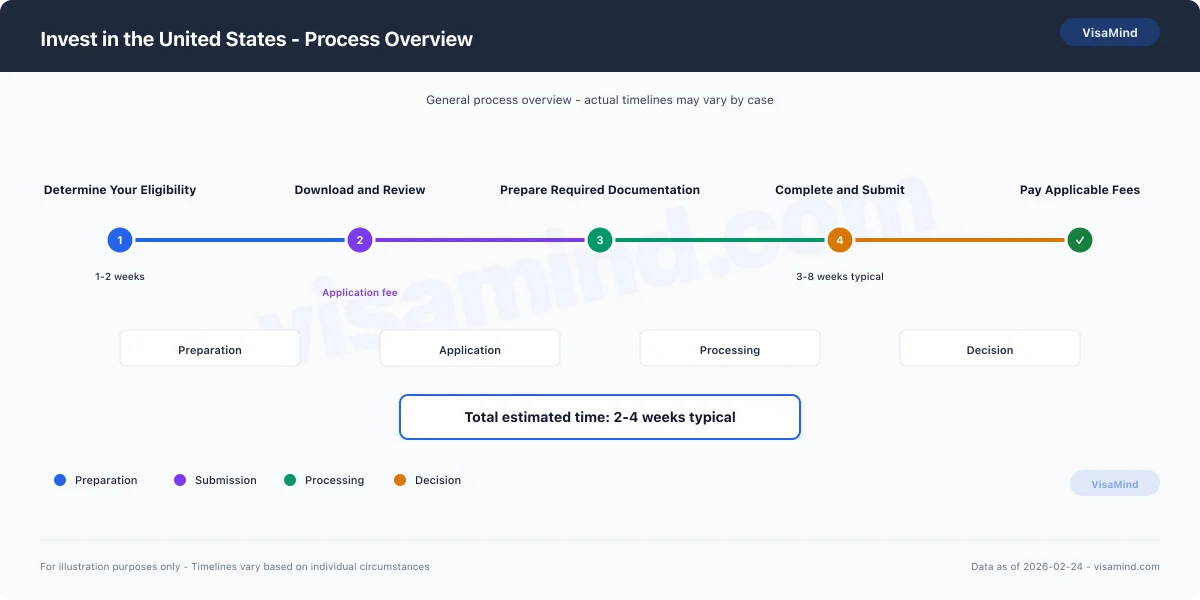
Task: Select the orange step 4 marker
Action: (x=840, y=240)
